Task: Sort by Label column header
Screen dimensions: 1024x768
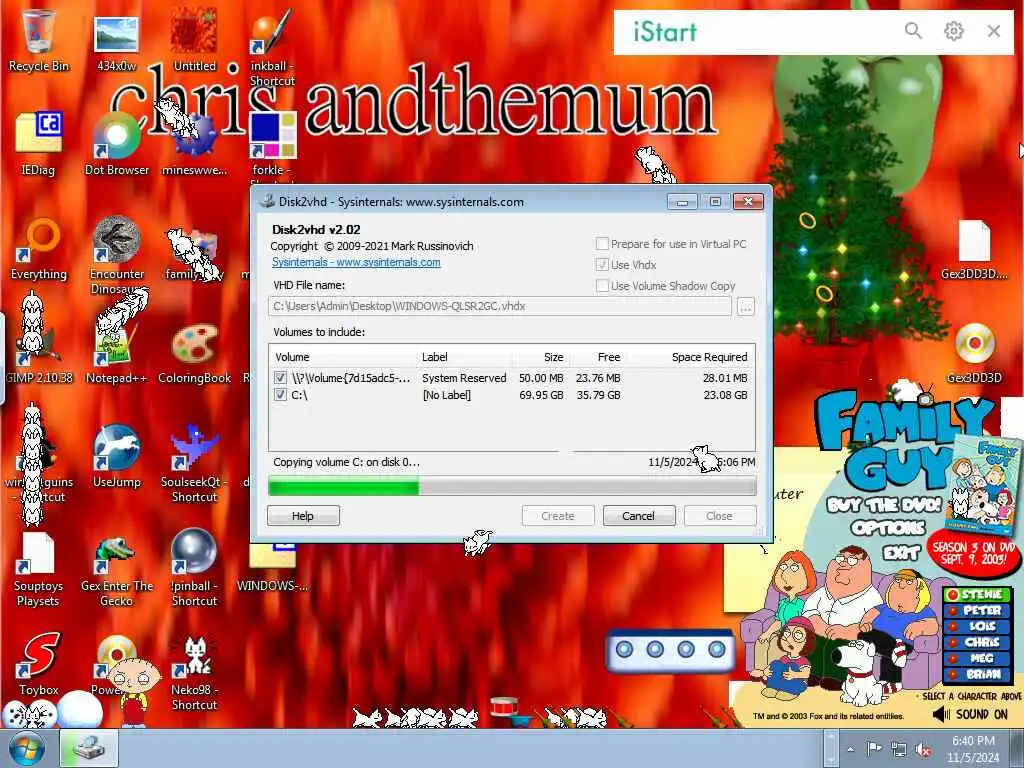Action: click(465, 357)
